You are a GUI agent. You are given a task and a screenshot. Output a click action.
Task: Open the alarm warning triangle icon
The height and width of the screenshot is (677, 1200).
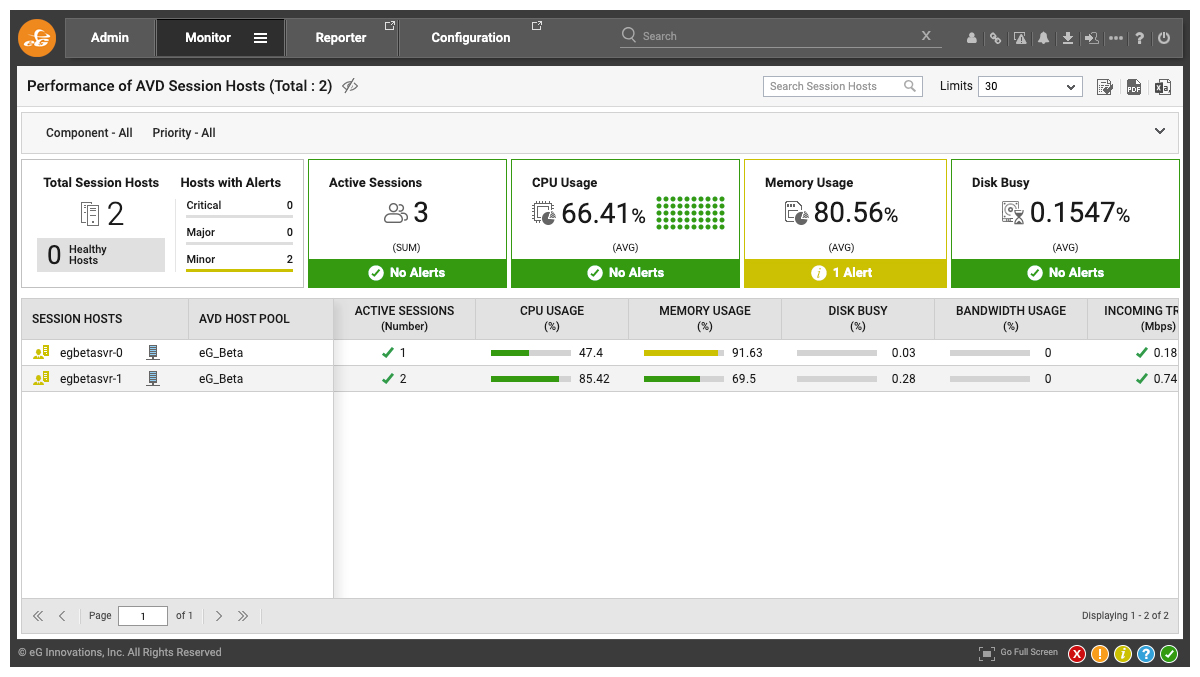[1020, 38]
